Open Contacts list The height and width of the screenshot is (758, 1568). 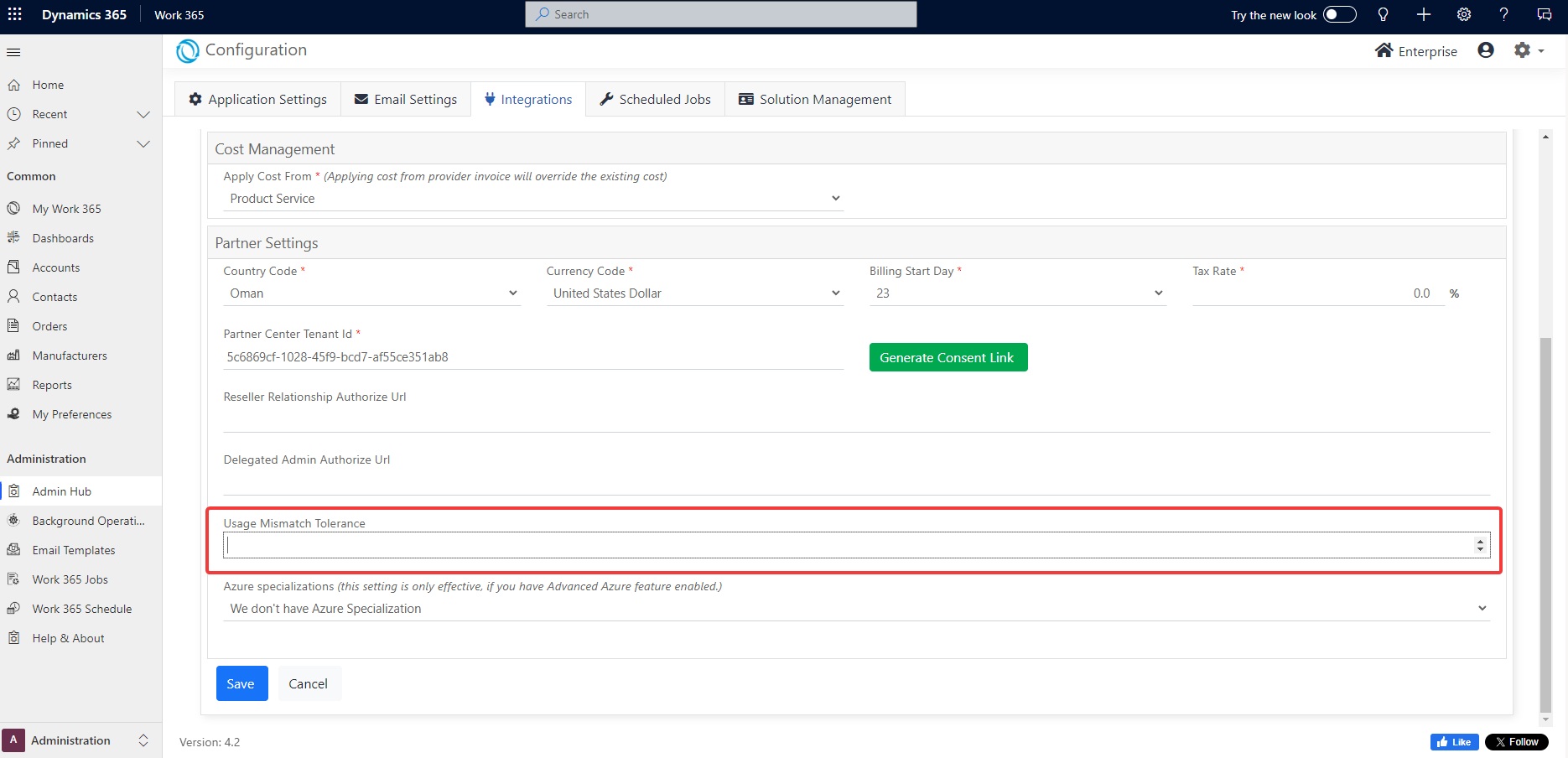[80, 297]
